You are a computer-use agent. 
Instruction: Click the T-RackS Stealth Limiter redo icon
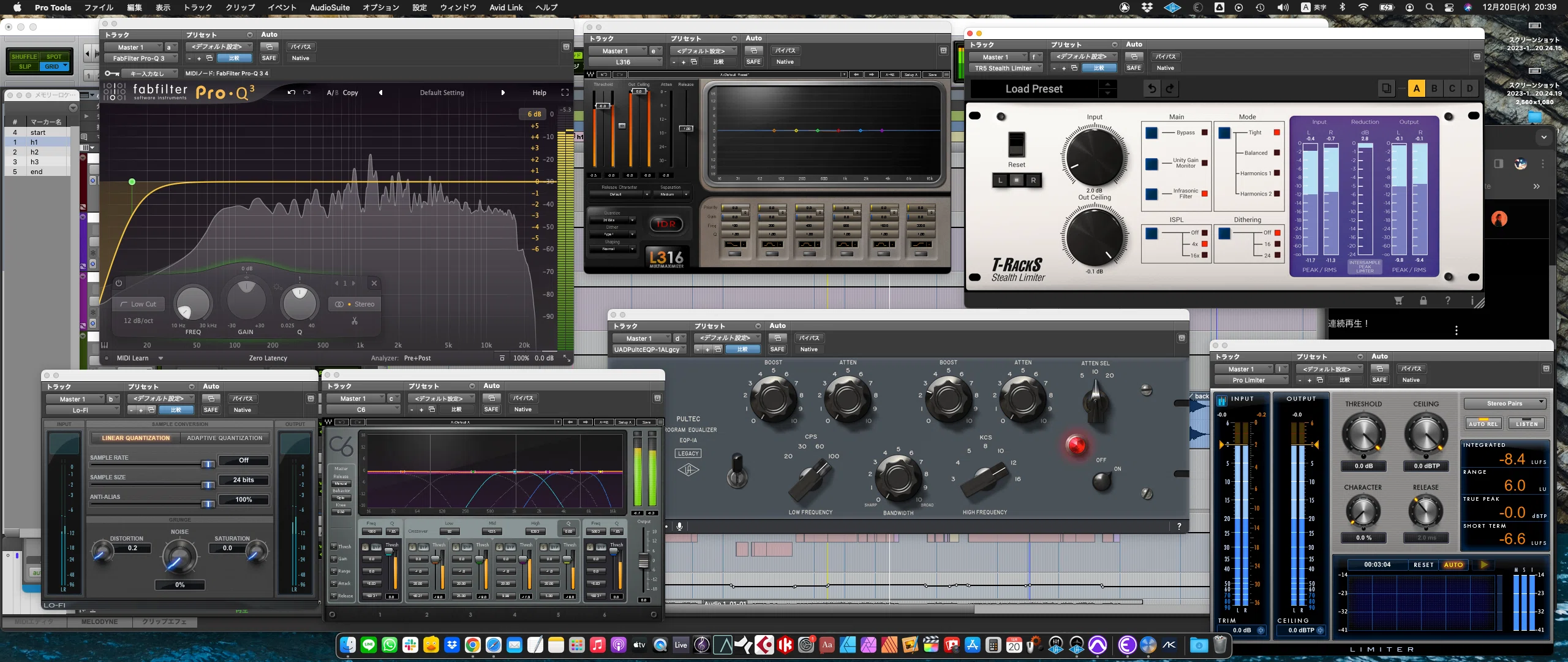(1170, 88)
